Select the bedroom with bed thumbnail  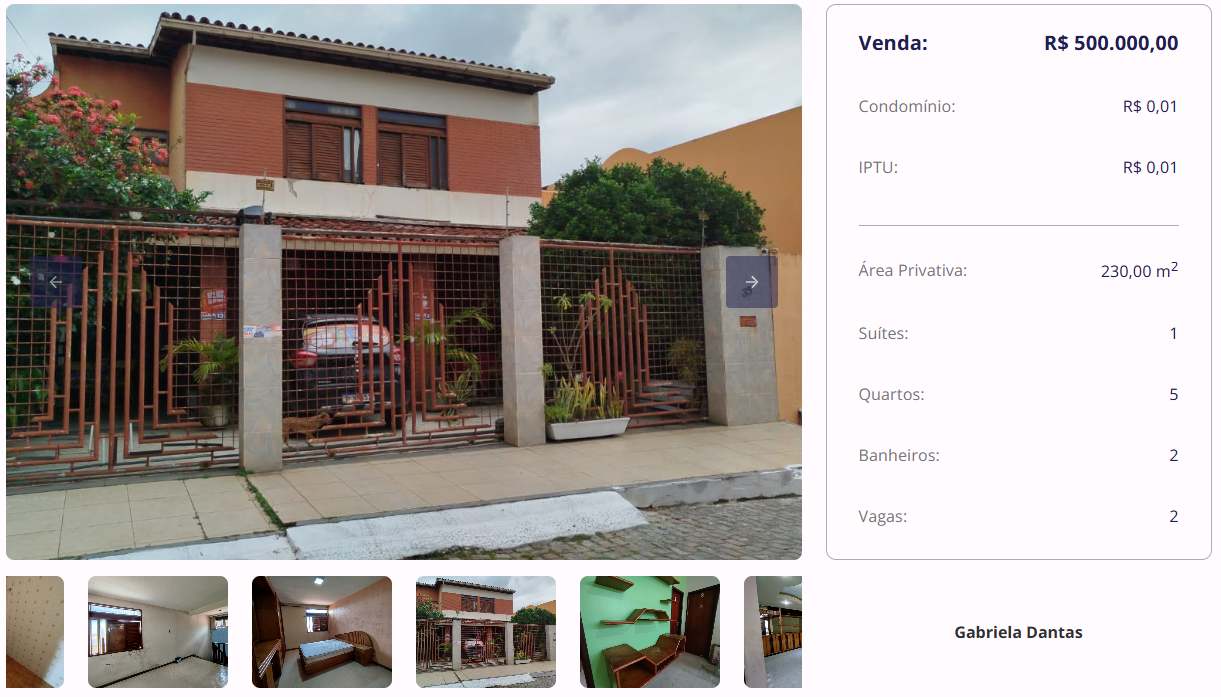click(322, 632)
